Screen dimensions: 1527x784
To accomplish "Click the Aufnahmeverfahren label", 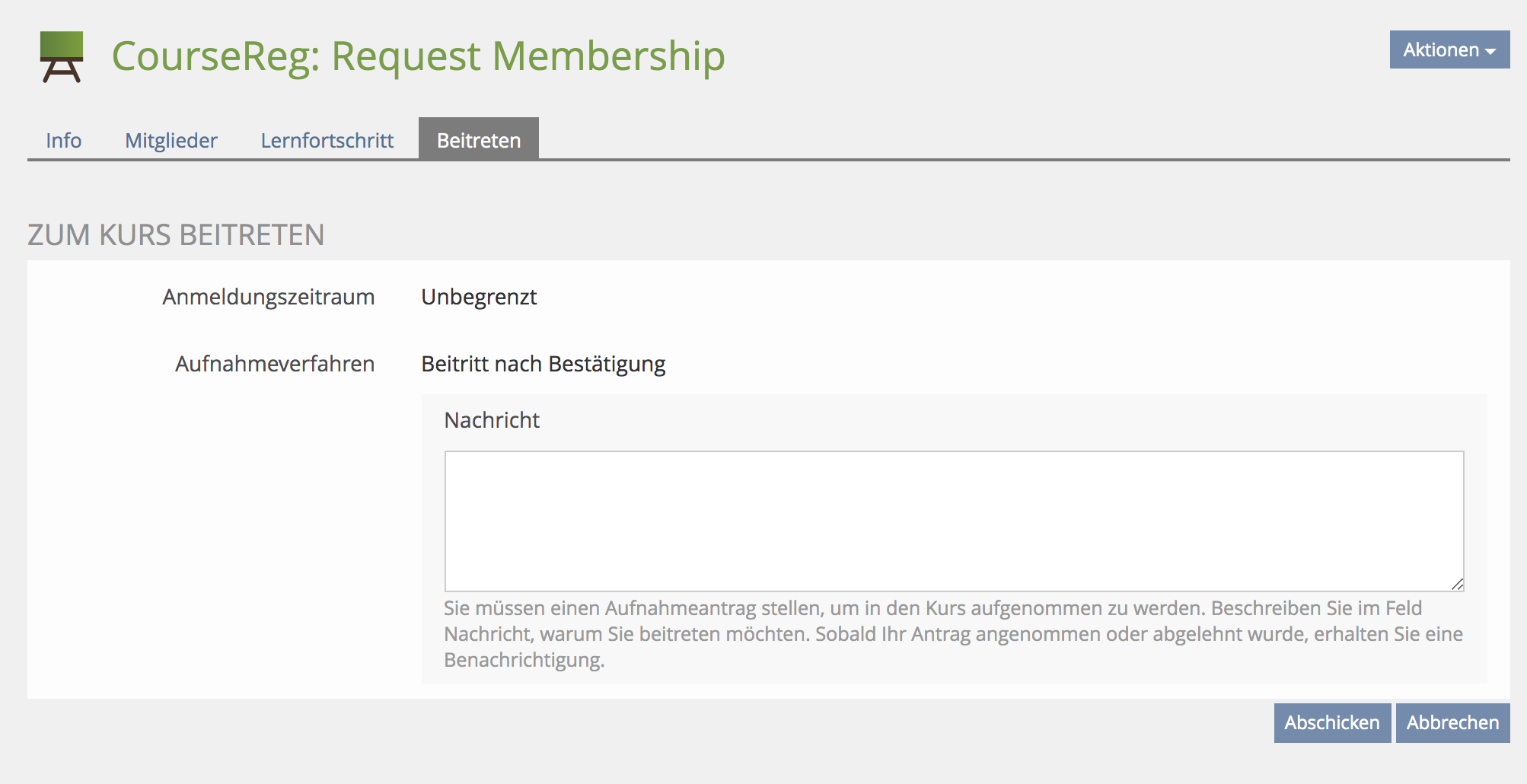I will click(x=275, y=364).
